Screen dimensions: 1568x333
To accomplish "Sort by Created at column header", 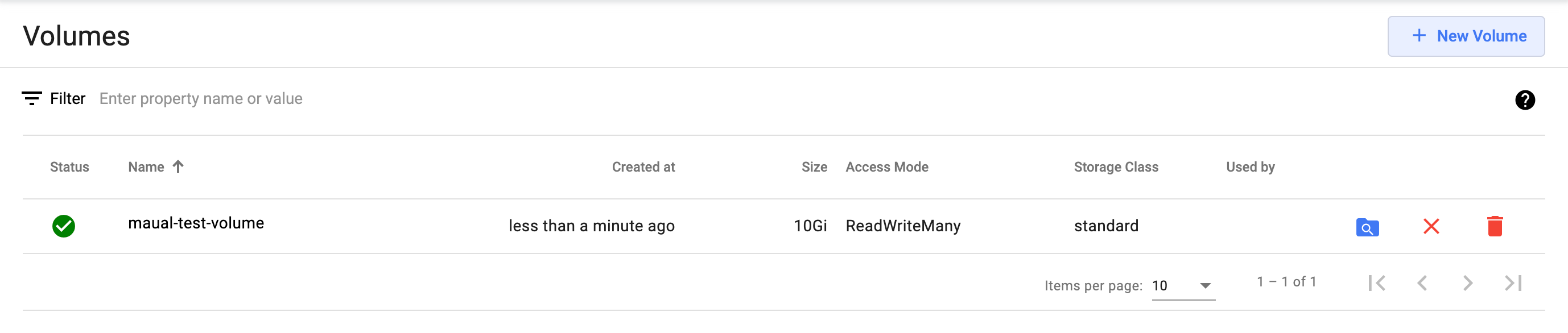I will [x=643, y=167].
